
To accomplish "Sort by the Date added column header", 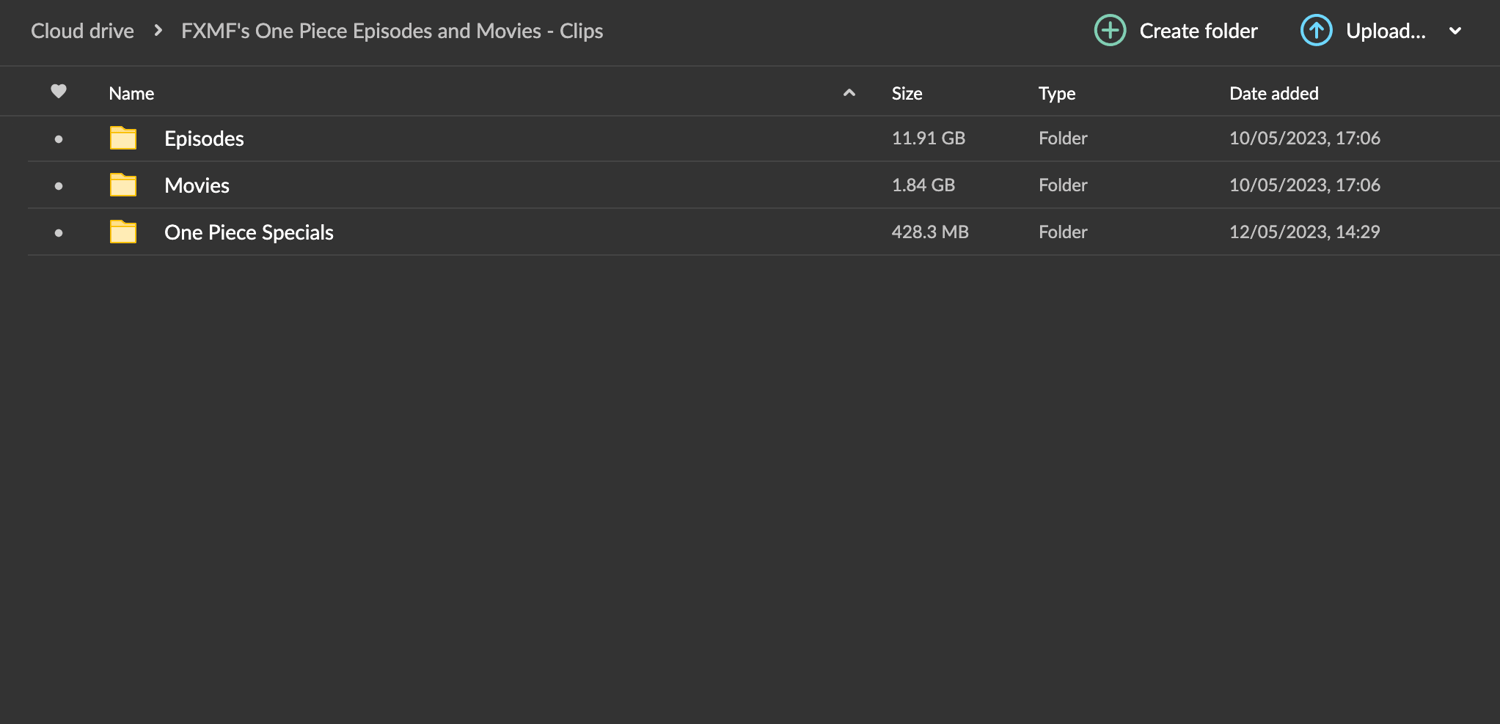I will pos(1274,93).
